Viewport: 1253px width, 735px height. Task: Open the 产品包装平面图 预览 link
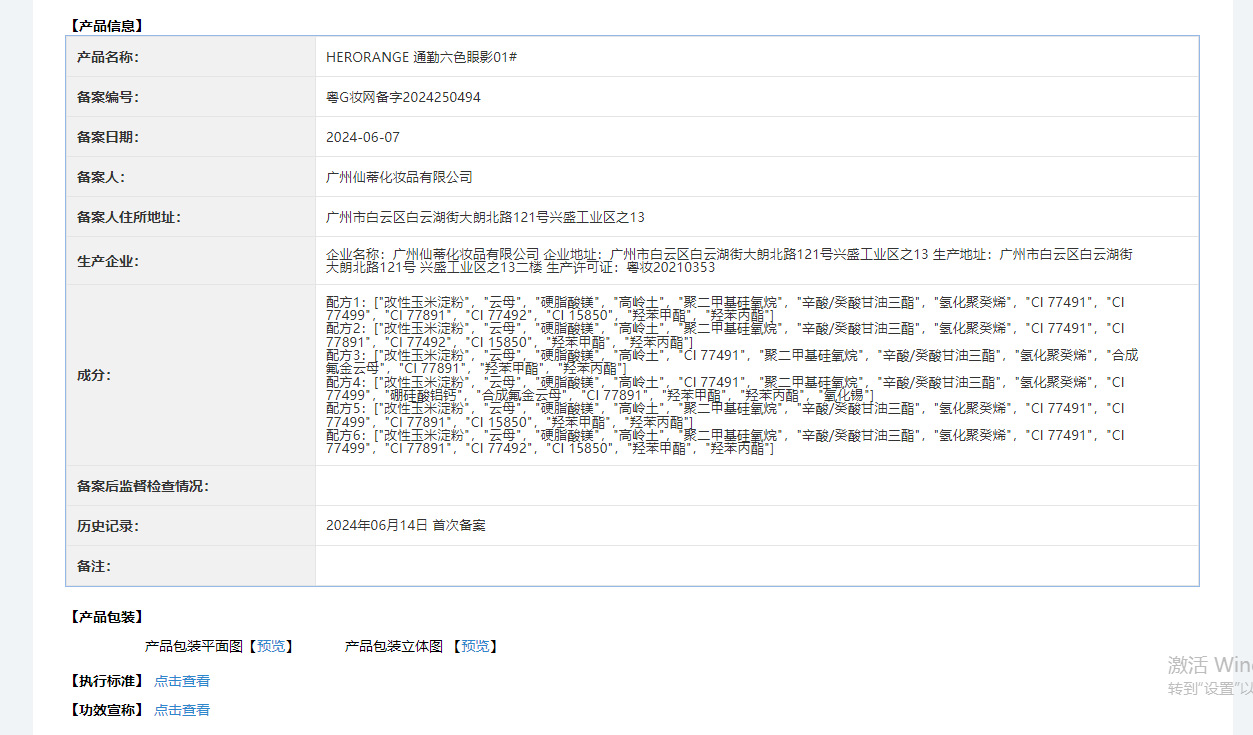click(271, 646)
